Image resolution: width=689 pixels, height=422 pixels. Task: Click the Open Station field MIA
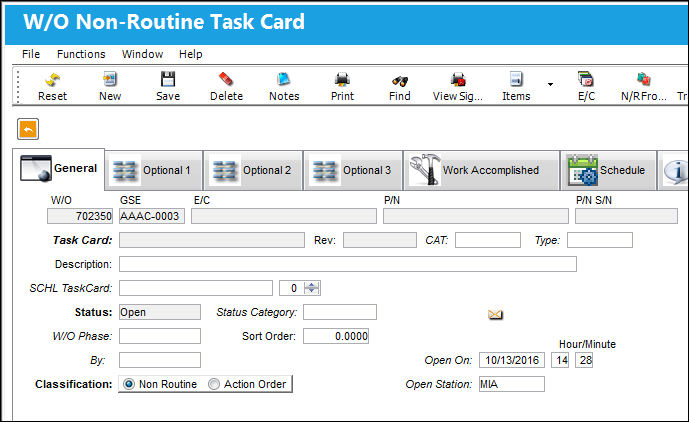point(512,384)
